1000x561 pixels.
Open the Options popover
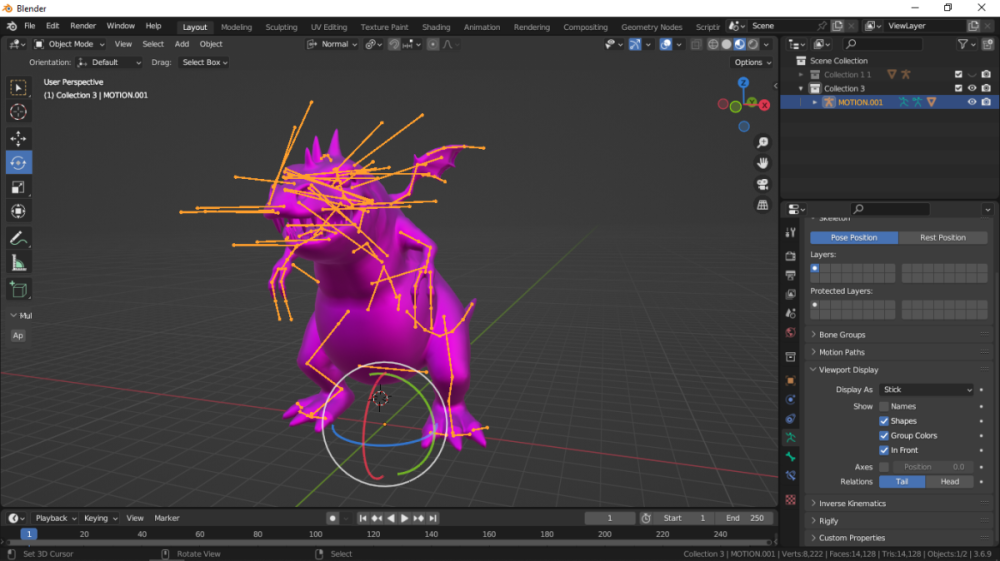[753, 62]
